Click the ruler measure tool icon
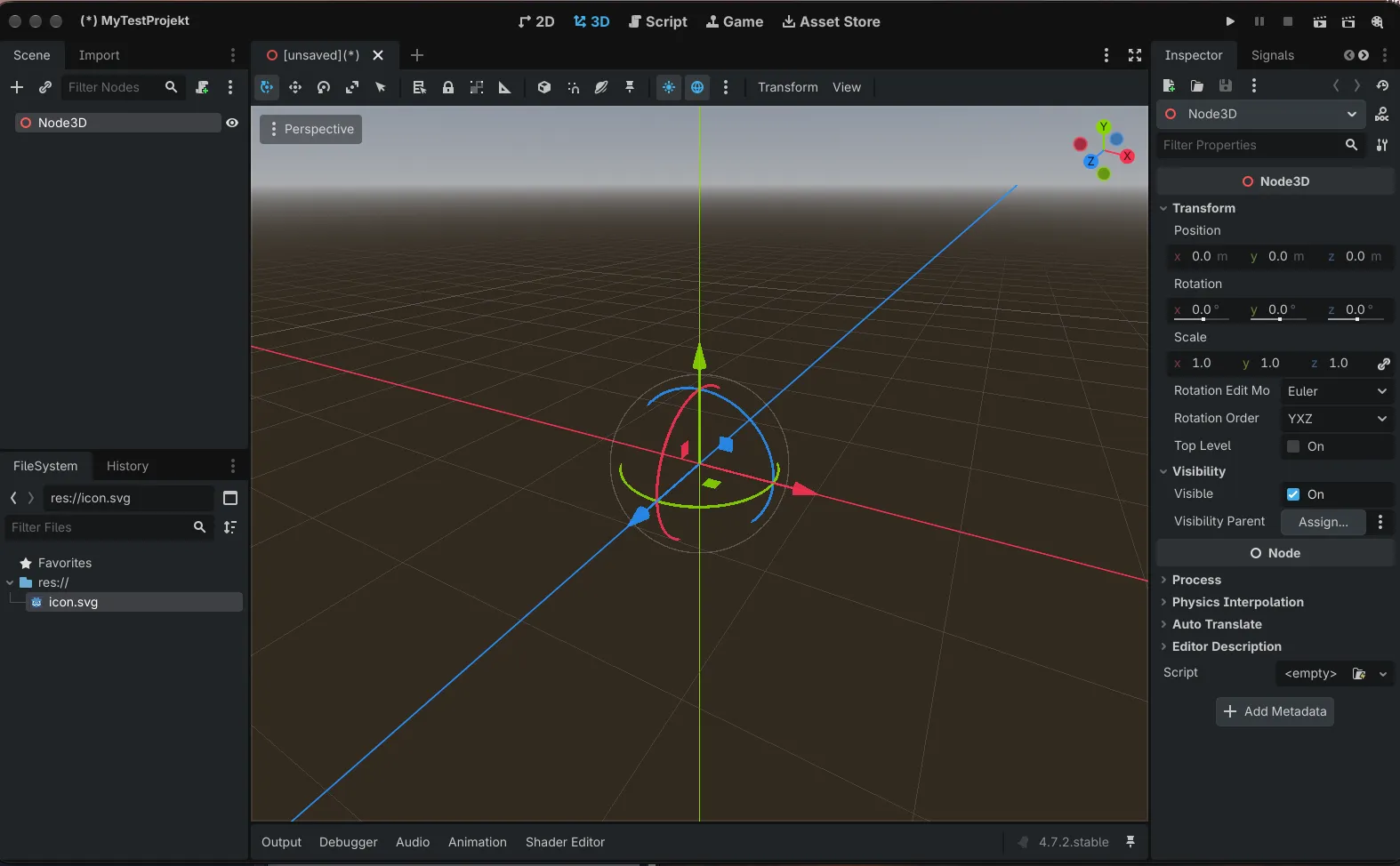Viewport: 1400px width, 866px height. (x=505, y=87)
